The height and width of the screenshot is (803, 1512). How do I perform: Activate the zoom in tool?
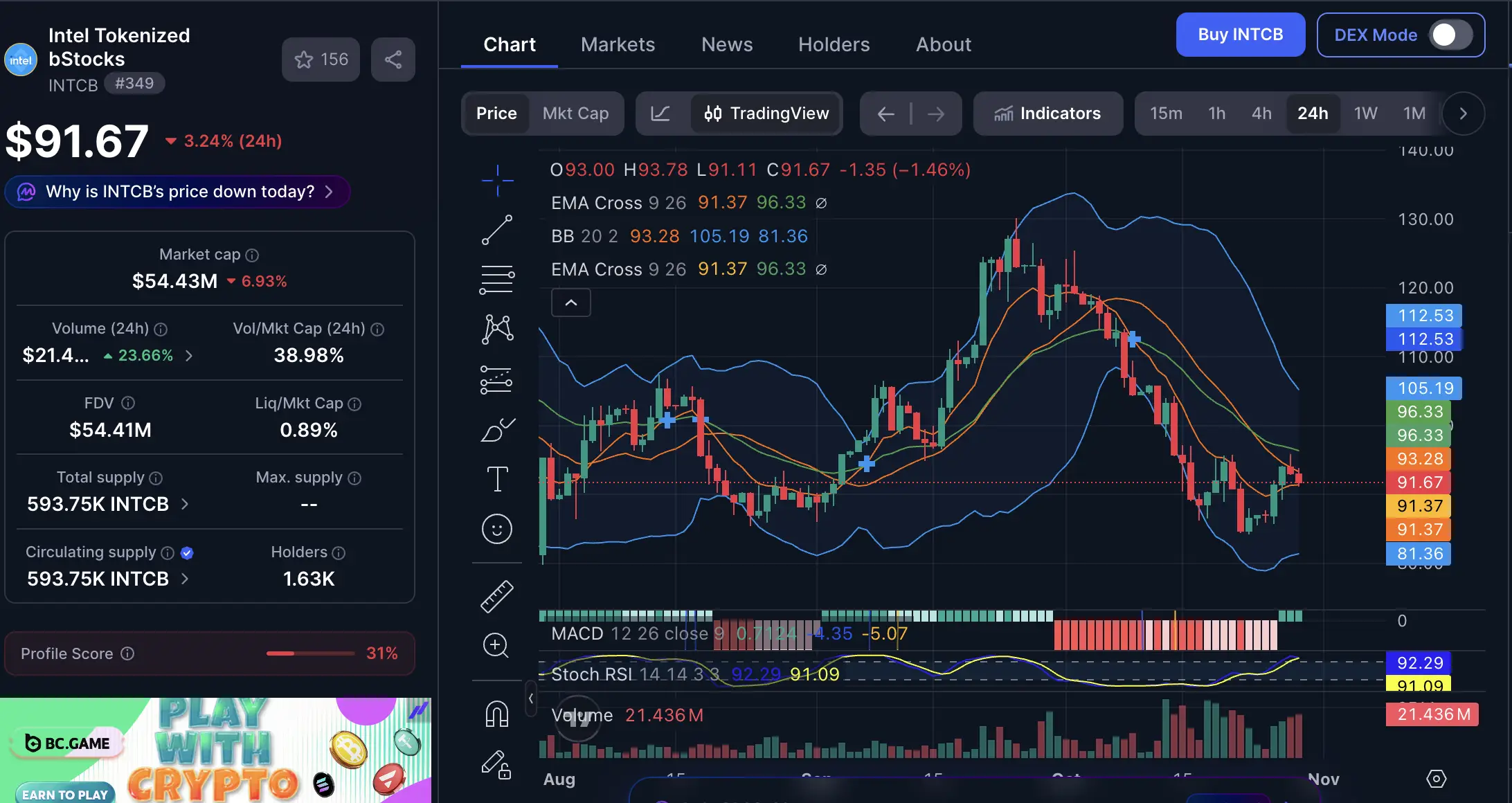click(496, 645)
